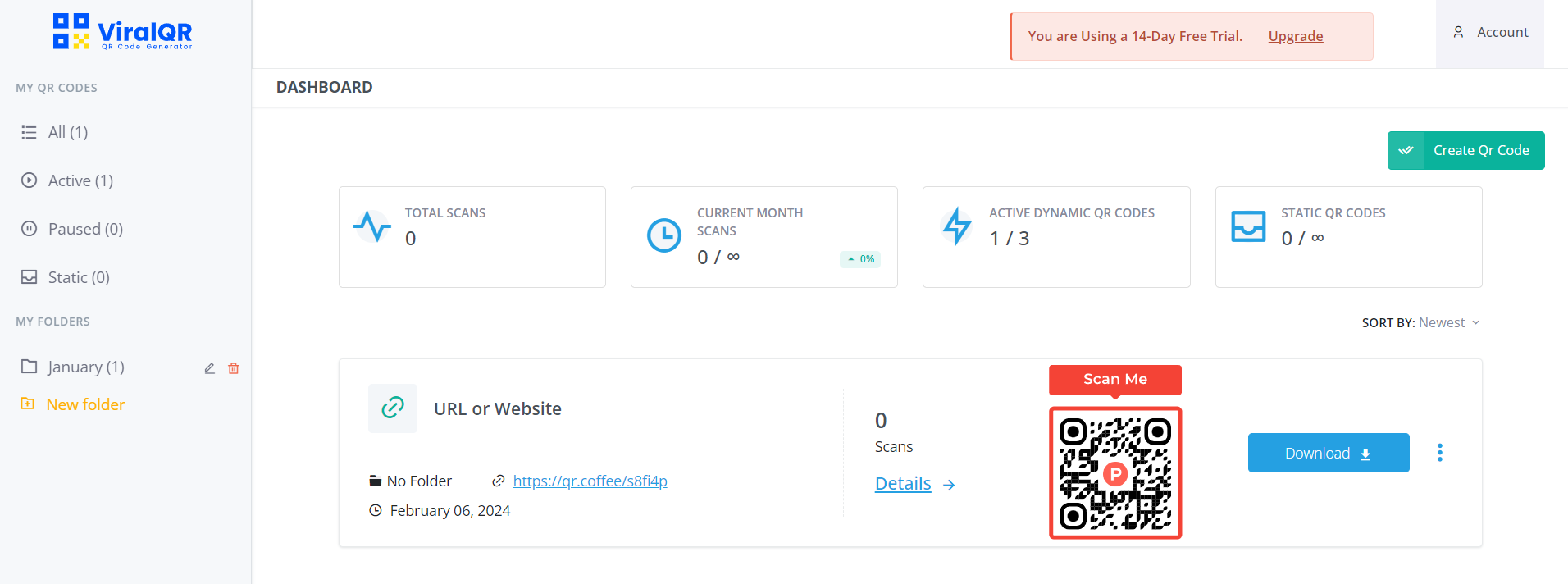Click the Static QR Codes inbox icon
The width and height of the screenshot is (1568, 584).
point(1248,226)
